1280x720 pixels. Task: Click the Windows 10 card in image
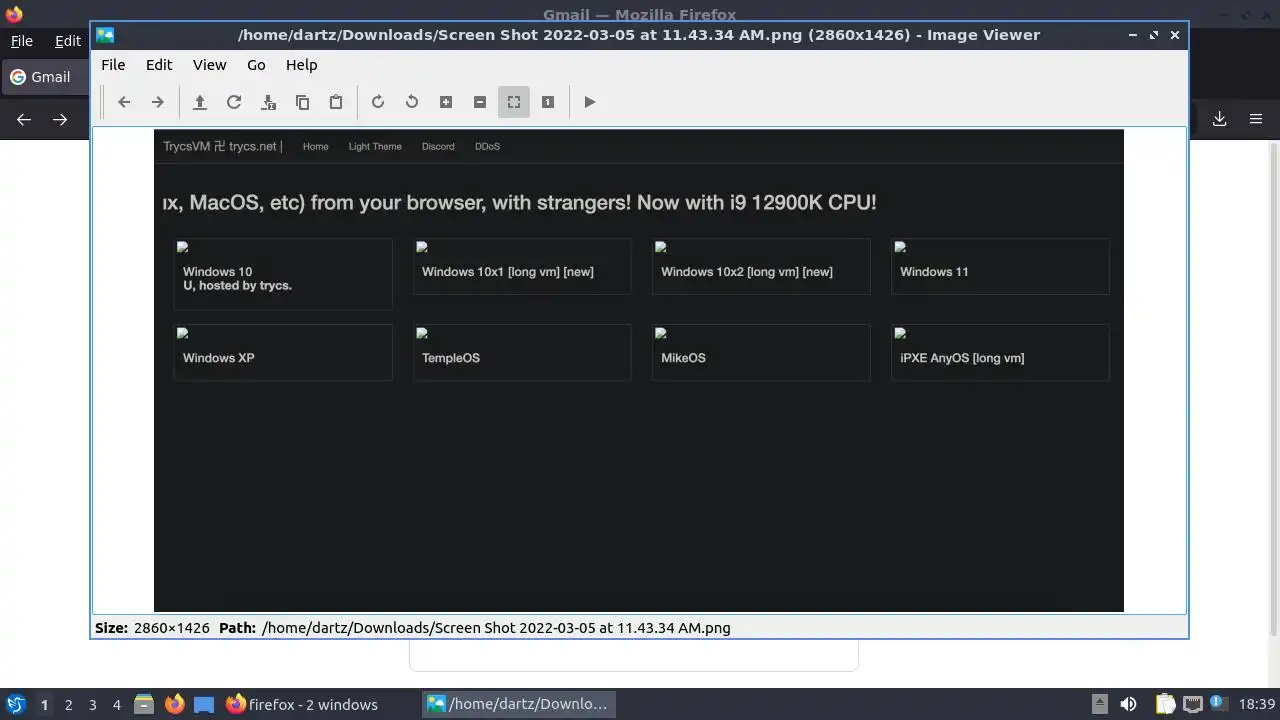click(283, 273)
